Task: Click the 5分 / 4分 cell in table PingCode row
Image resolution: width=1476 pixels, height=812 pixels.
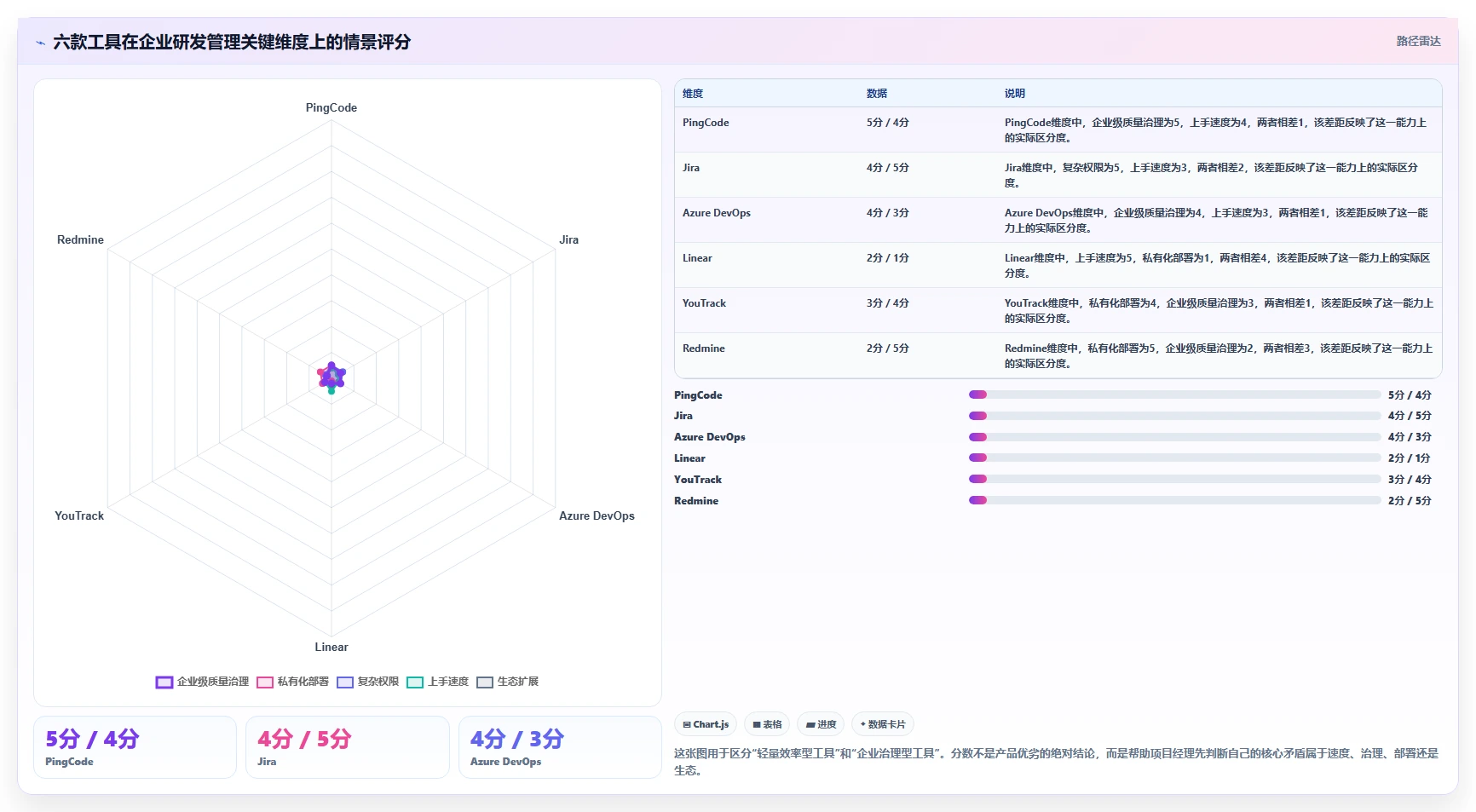Action: (888, 123)
